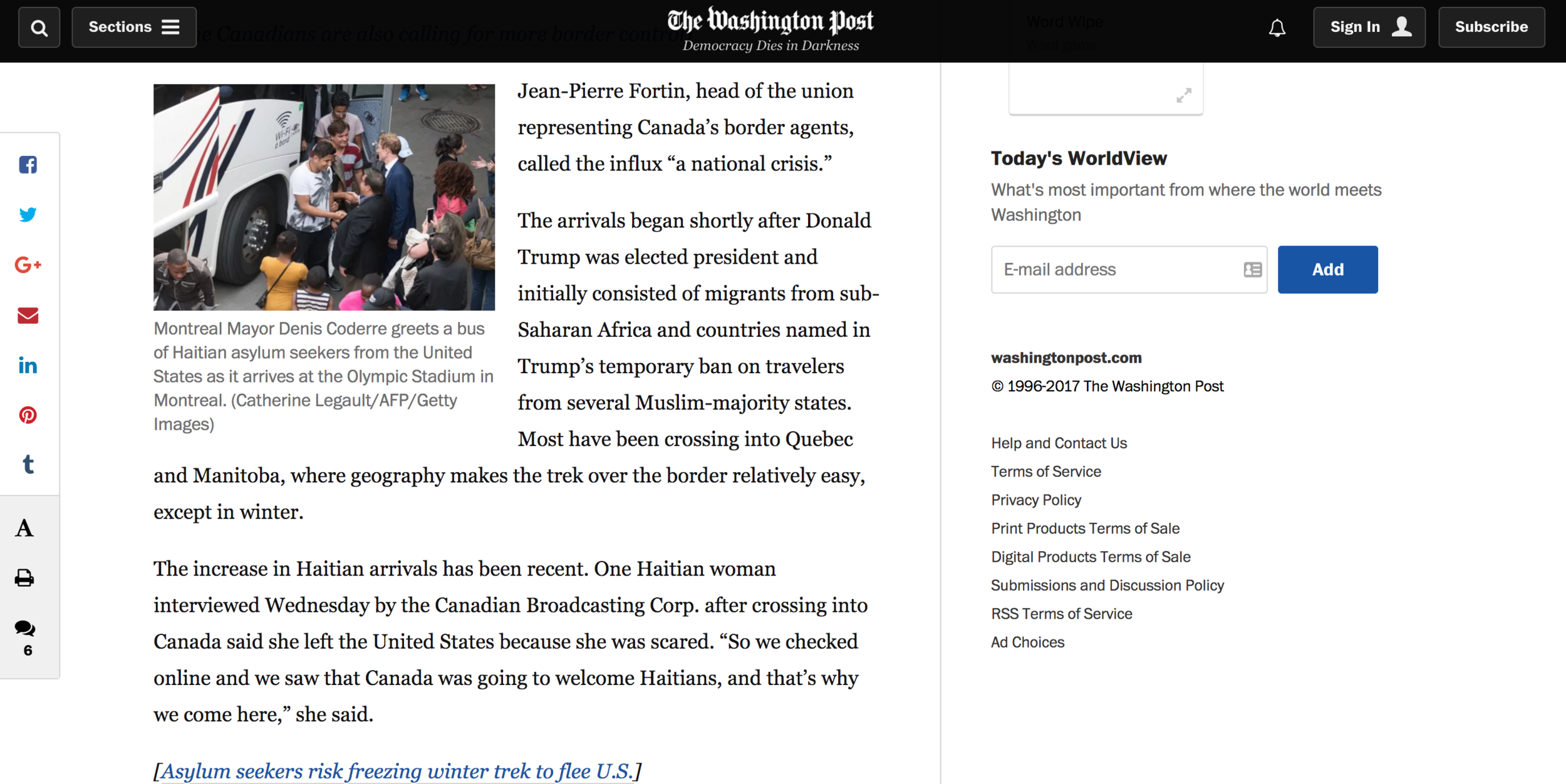This screenshot has height=784, width=1566.
Task: Open the Ad Choices link
Action: coord(1027,642)
